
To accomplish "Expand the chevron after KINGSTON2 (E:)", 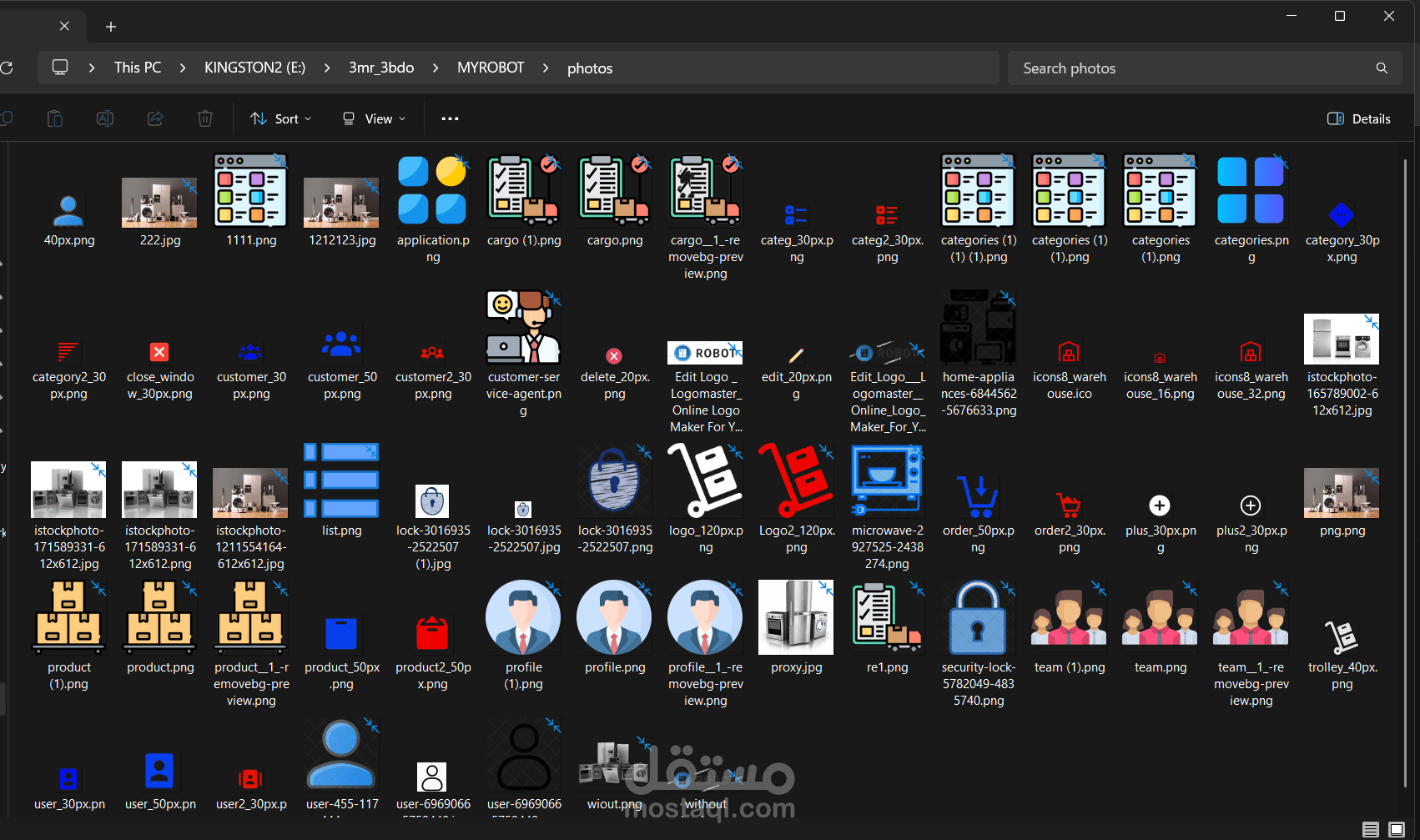I will click(x=327, y=68).
